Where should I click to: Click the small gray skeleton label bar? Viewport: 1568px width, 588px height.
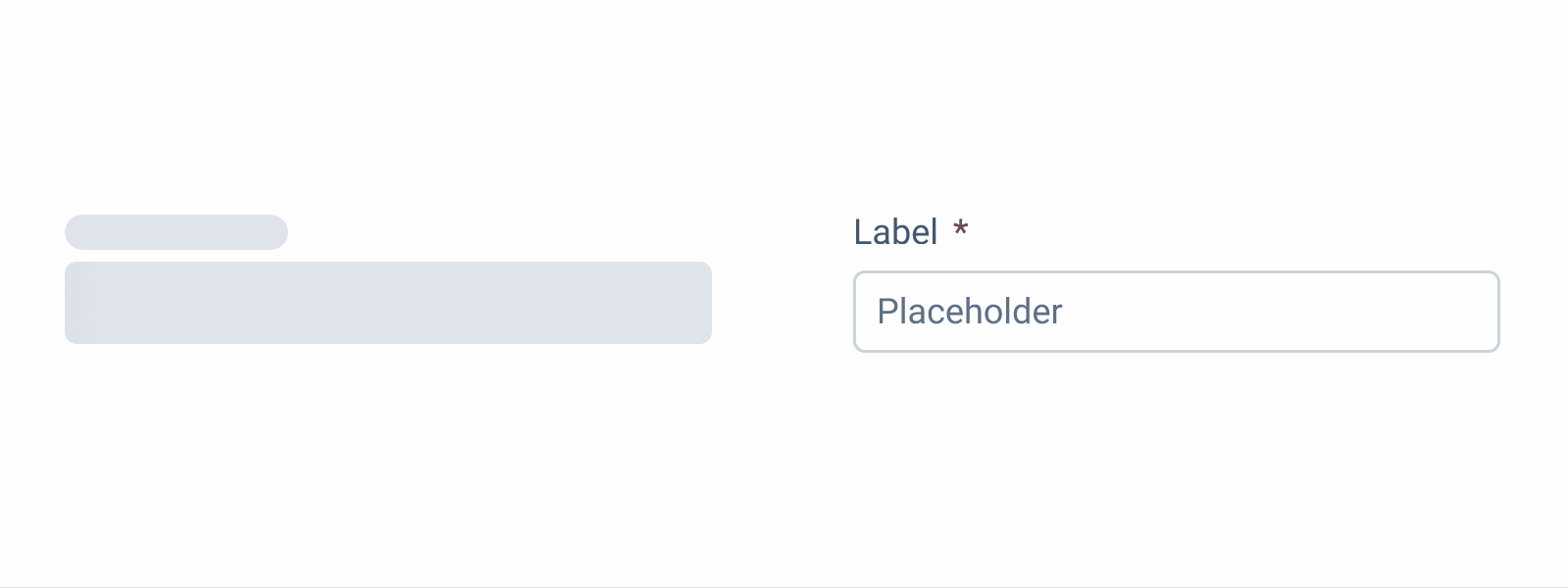[x=177, y=232]
